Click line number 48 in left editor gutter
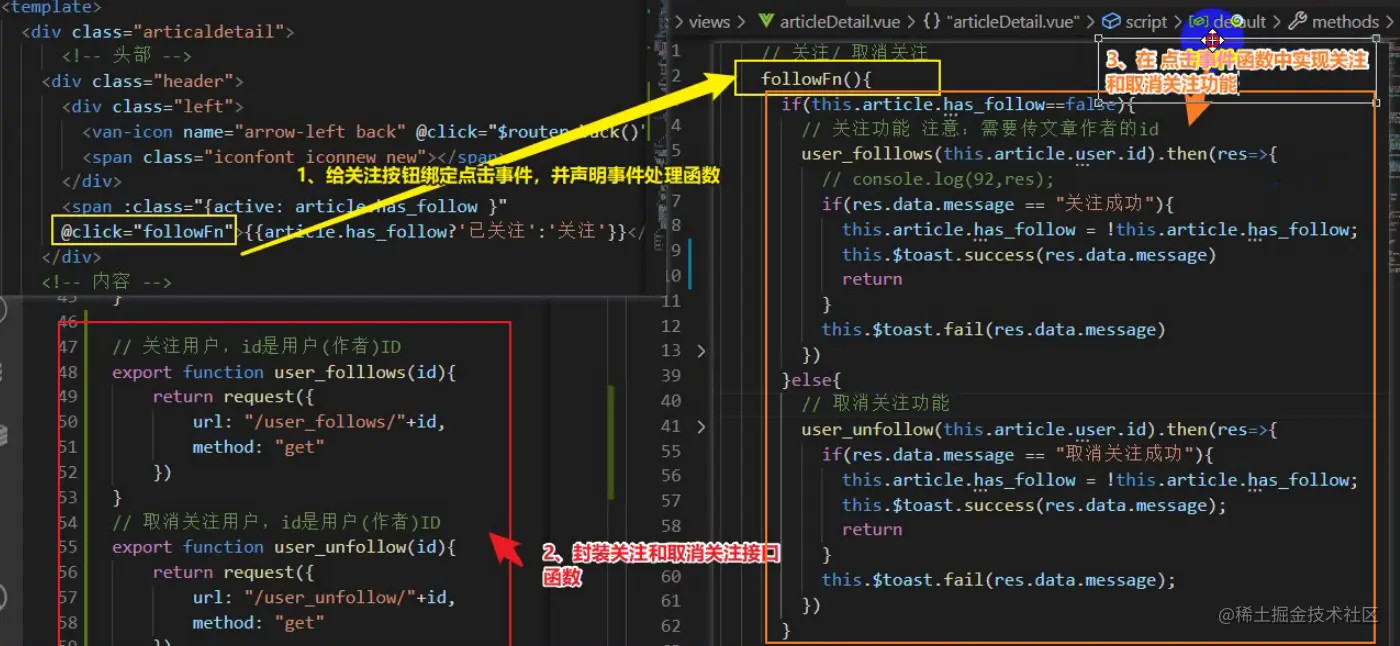This screenshot has height=646, width=1400. coord(68,372)
